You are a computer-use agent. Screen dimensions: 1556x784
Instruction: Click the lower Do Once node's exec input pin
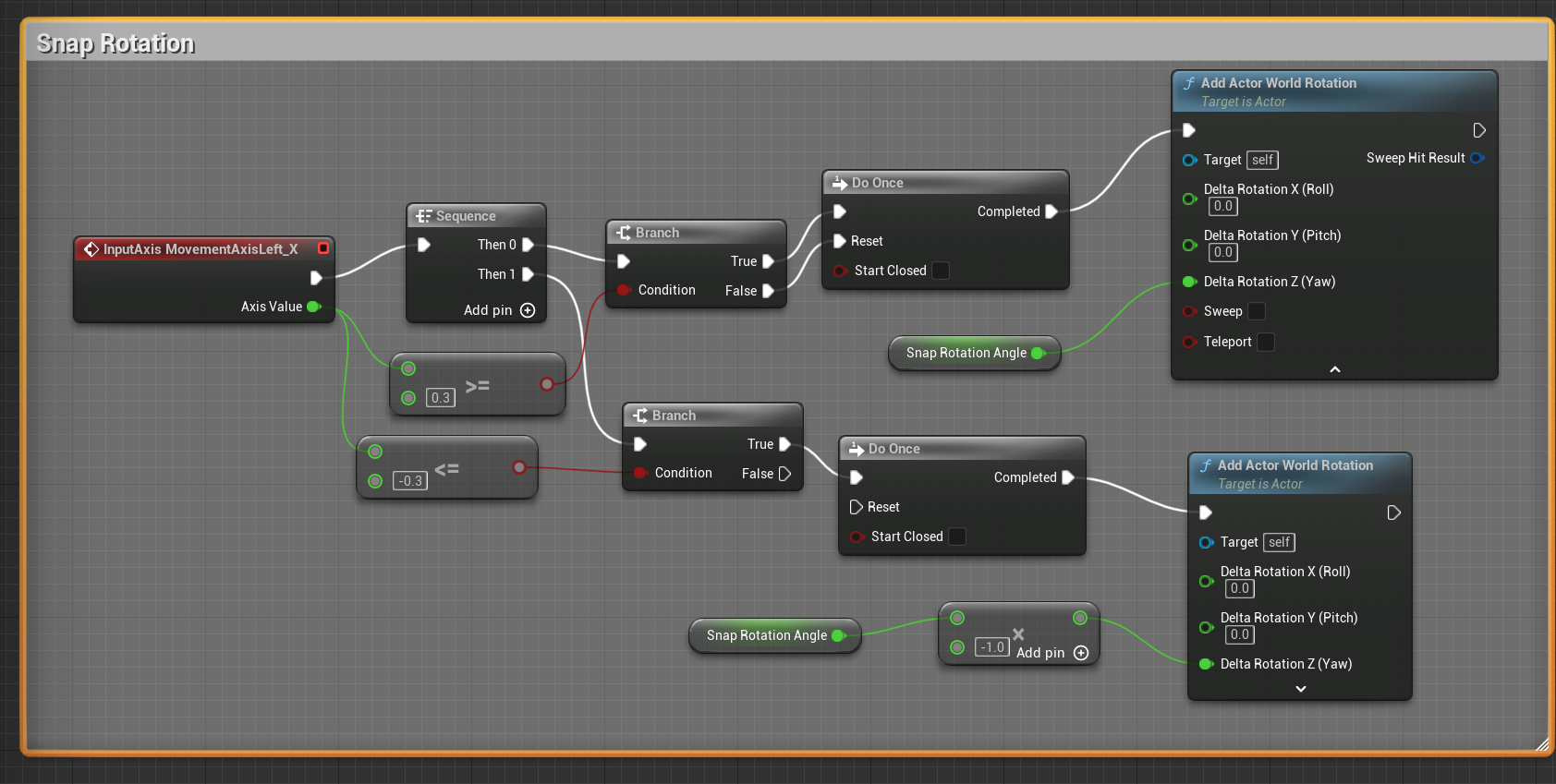point(857,477)
